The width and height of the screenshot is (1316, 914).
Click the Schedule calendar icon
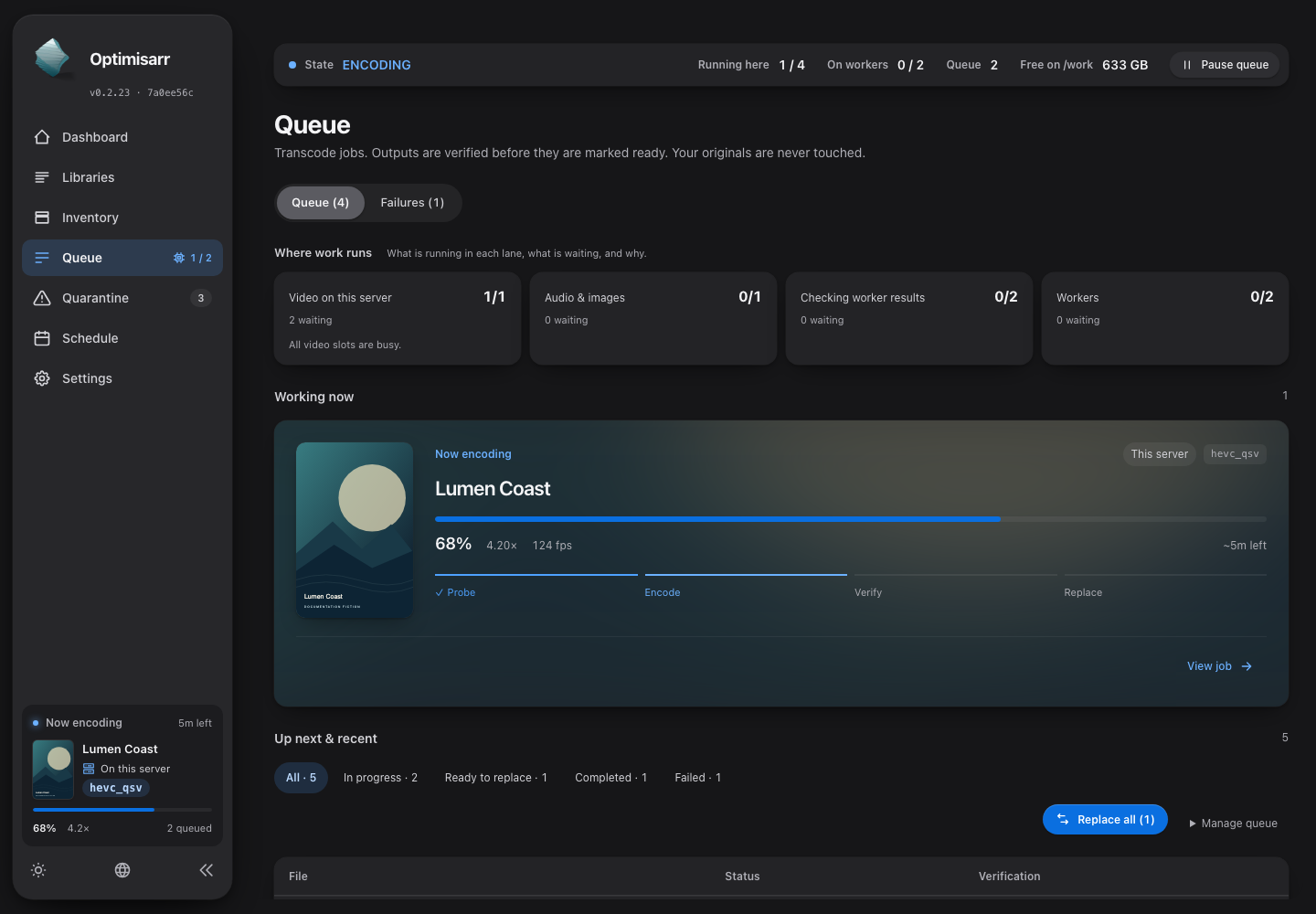pyautogui.click(x=42, y=338)
